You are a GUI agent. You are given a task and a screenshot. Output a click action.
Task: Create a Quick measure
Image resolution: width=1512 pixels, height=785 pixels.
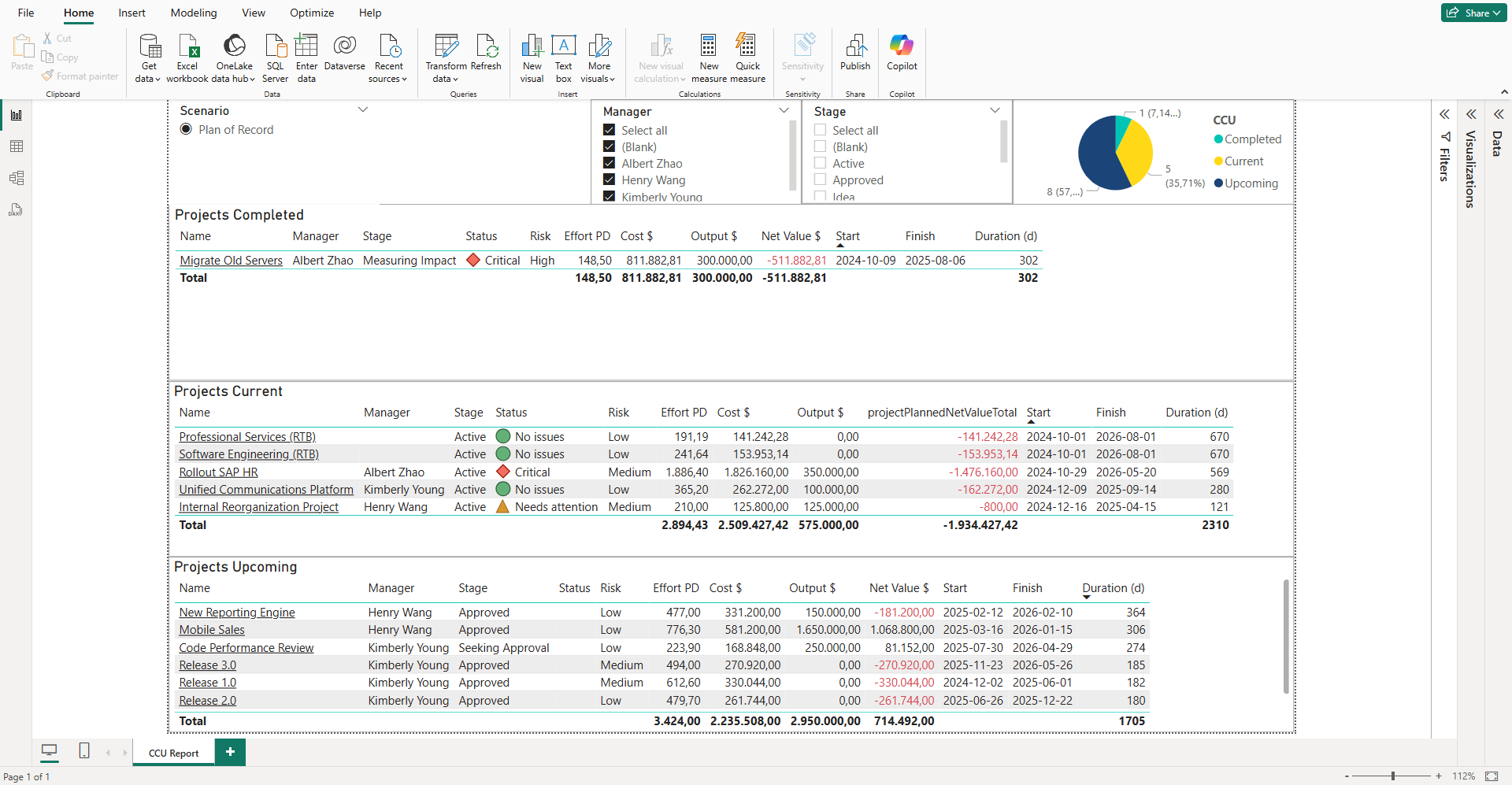click(x=747, y=57)
